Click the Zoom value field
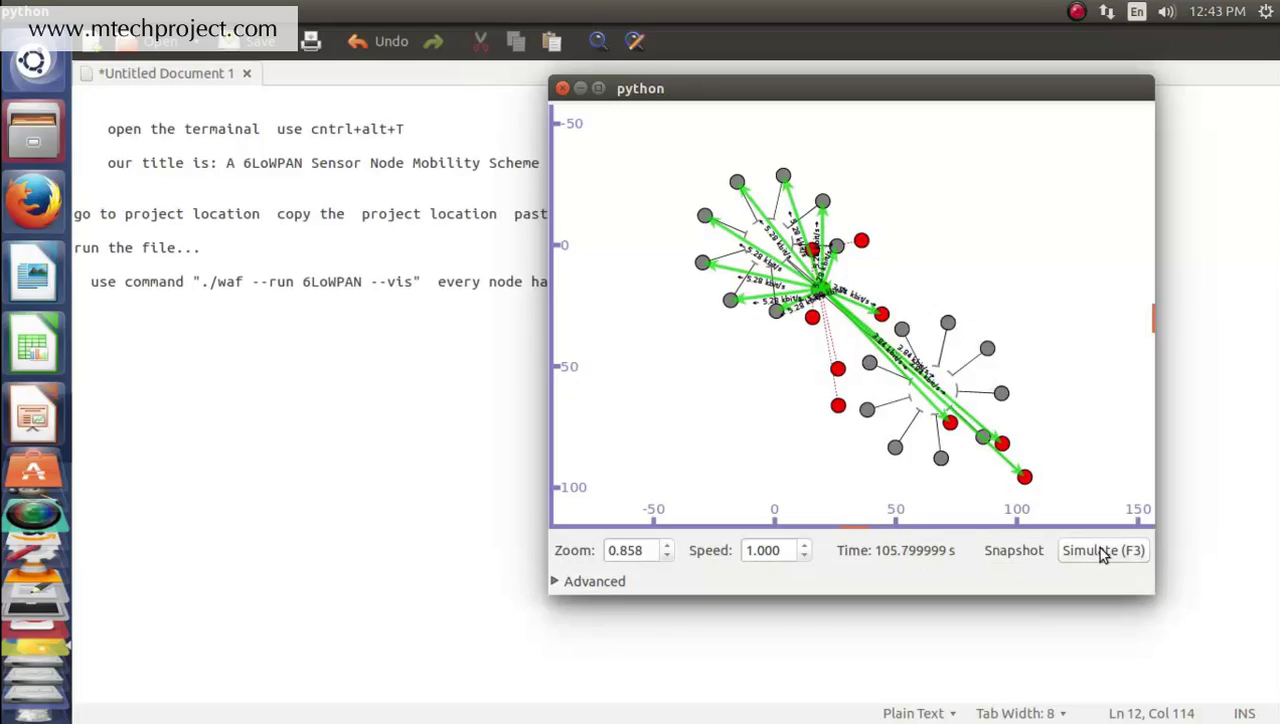 pos(630,550)
